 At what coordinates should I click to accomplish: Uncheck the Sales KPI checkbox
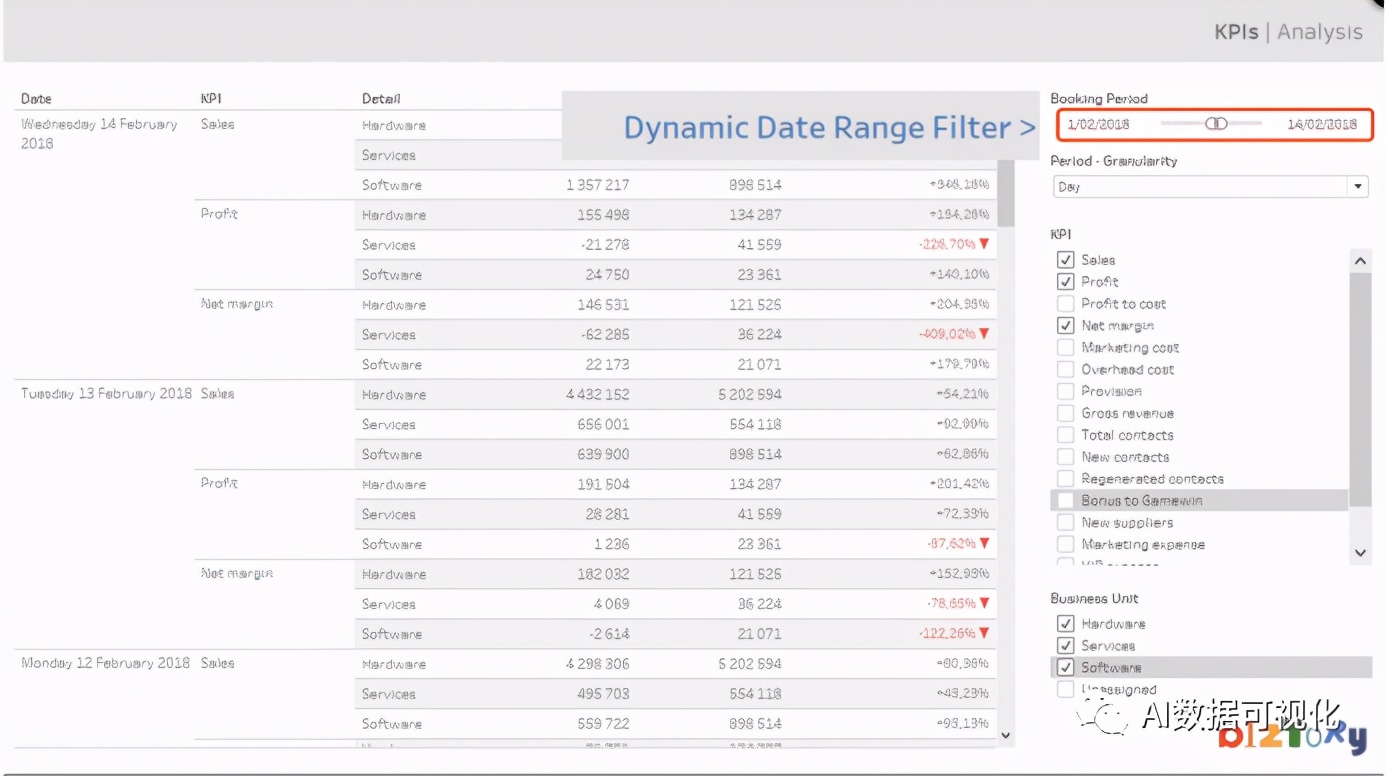coord(1065,260)
